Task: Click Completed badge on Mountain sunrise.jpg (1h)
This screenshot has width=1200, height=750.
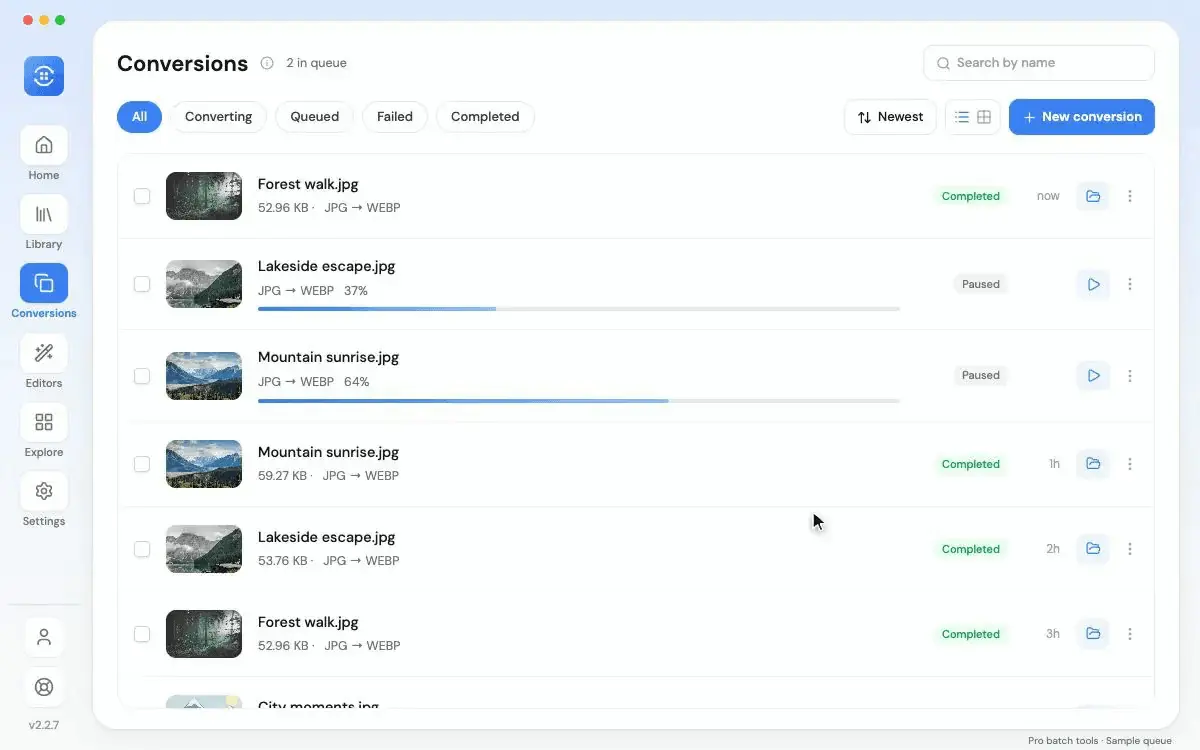Action: tap(971, 464)
